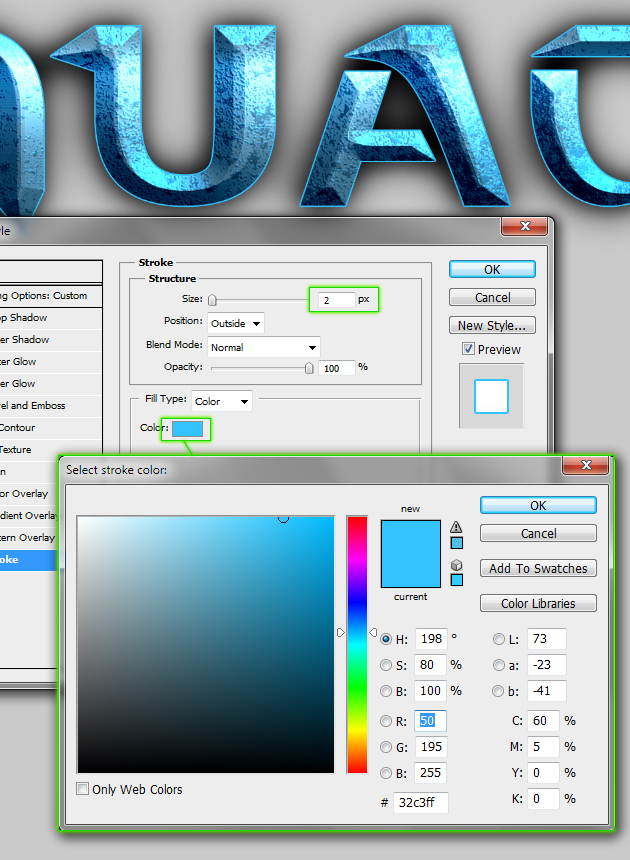Select Blending Options: Custom in style list
The width and height of the screenshot is (630, 860).
click(x=50, y=296)
